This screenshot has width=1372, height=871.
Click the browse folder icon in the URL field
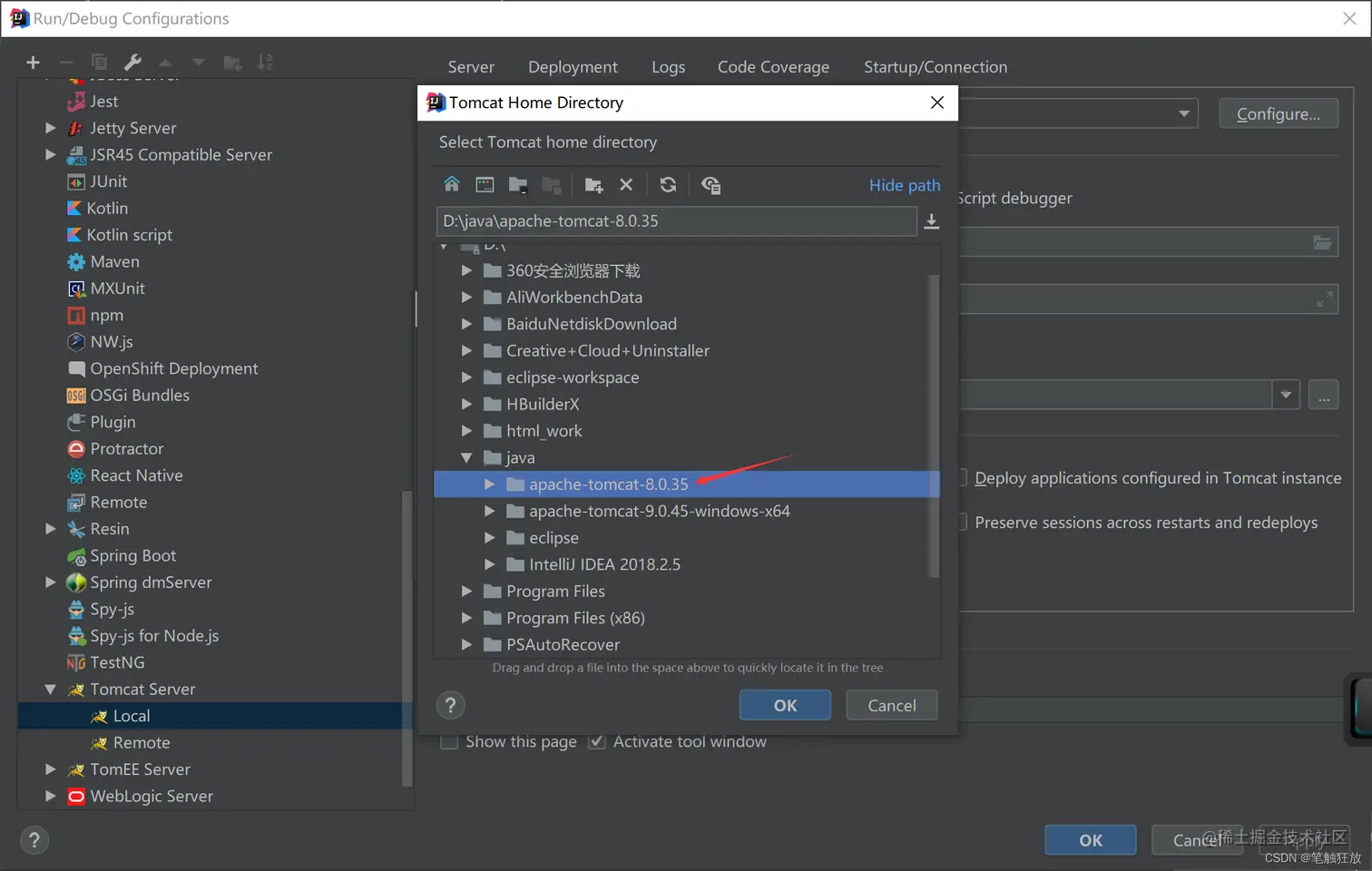tap(1322, 242)
